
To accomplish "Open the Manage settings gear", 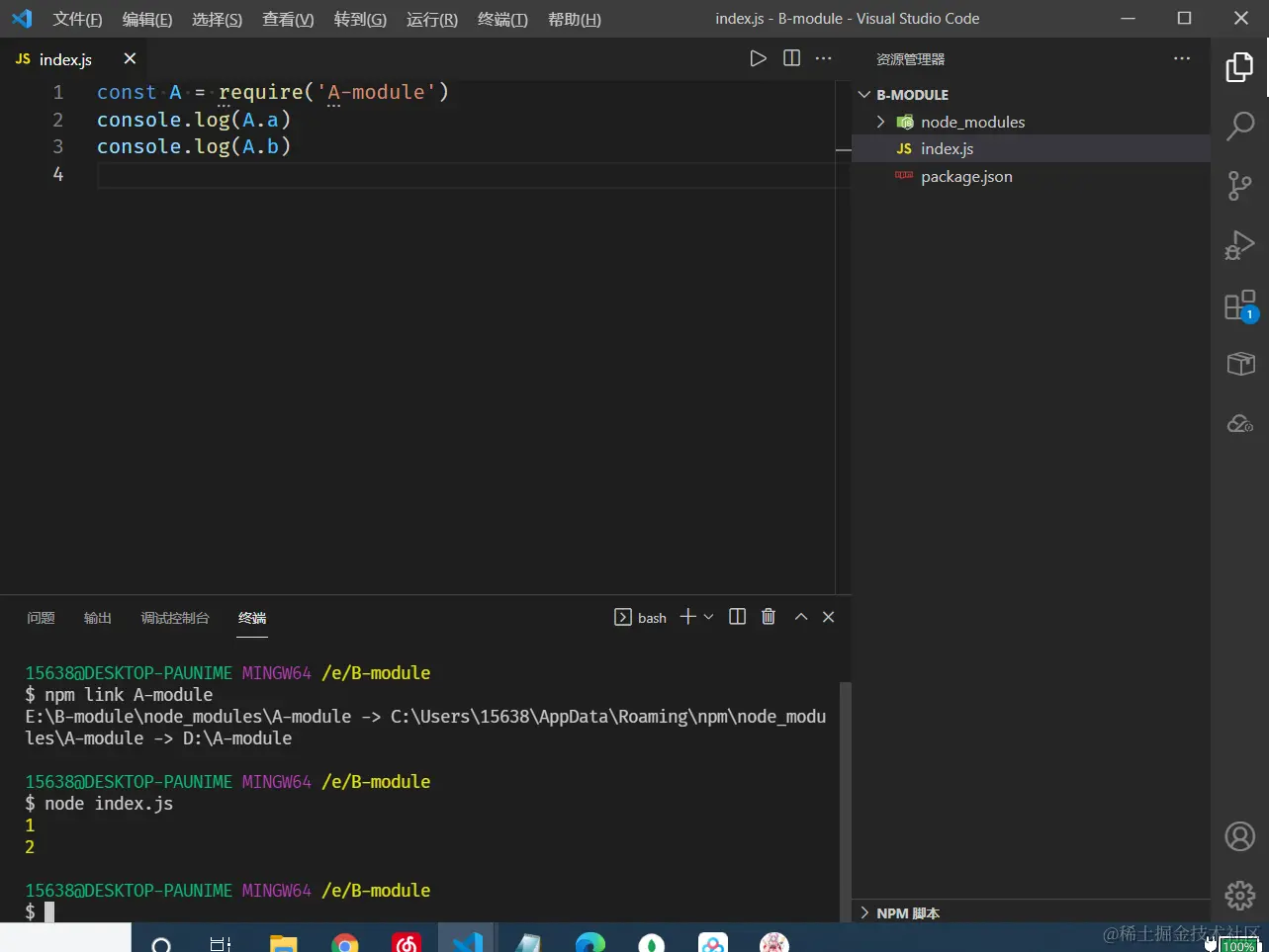I will coord(1239,896).
